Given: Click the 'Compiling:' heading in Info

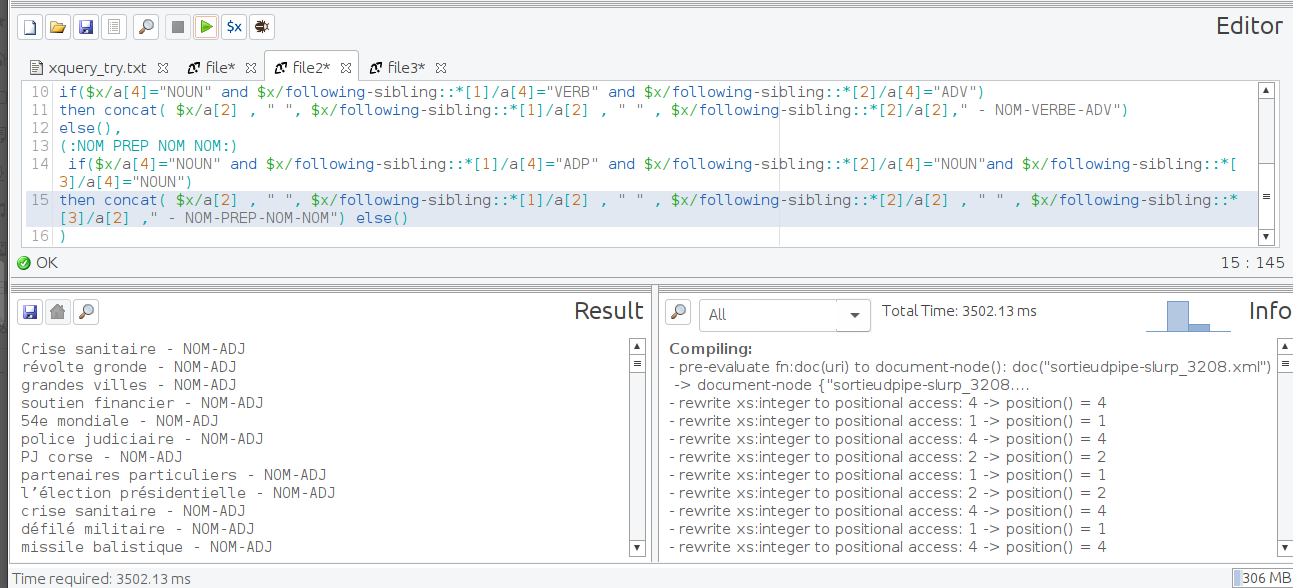Looking at the screenshot, I should 711,349.
